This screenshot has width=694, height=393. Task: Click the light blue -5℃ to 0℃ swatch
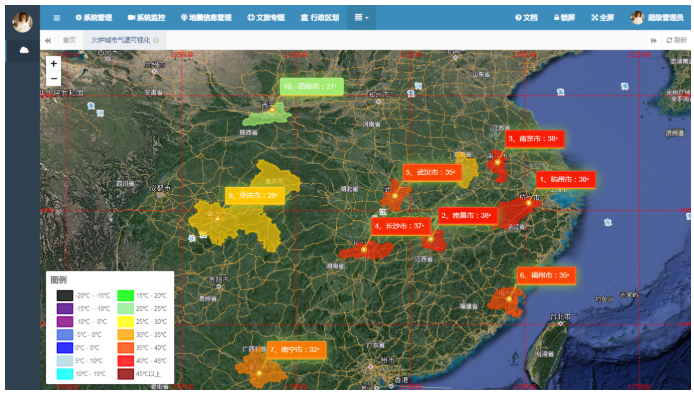coord(65,335)
